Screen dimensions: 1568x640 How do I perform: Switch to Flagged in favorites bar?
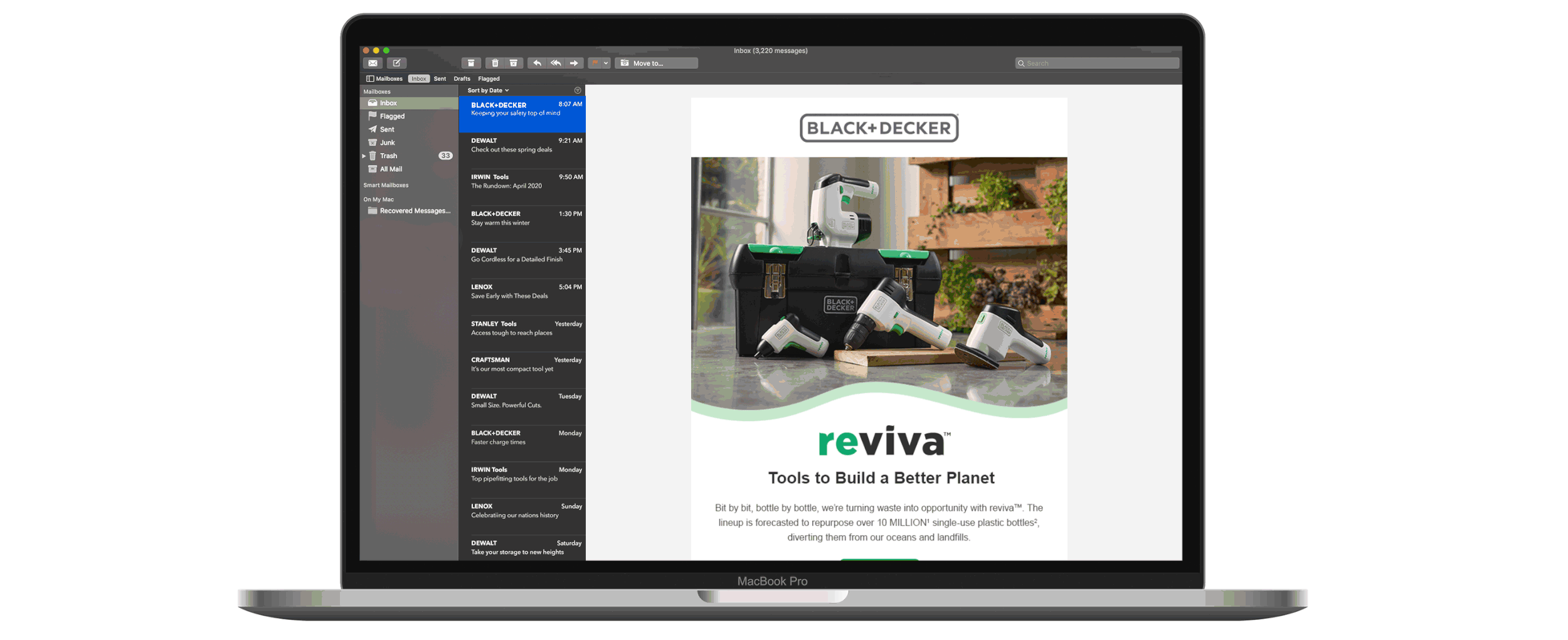pos(489,79)
